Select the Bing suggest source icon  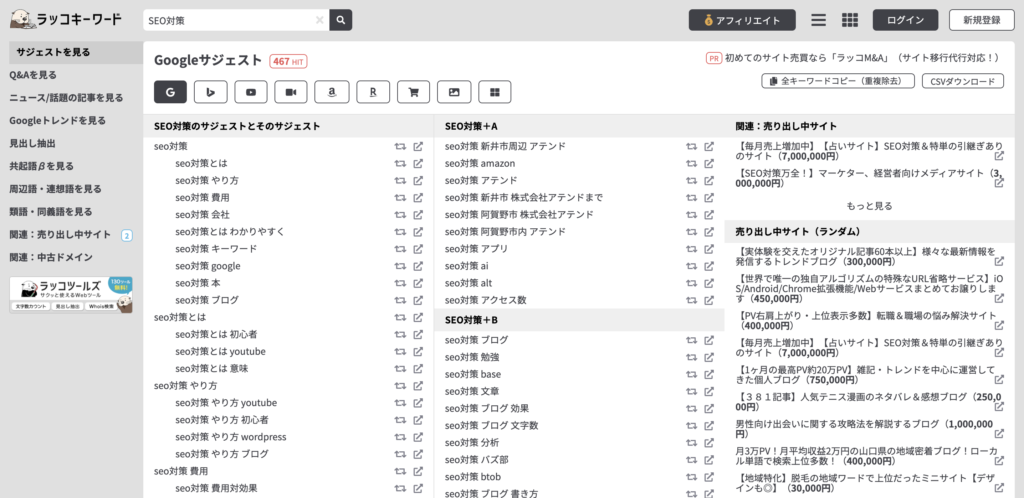211,92
